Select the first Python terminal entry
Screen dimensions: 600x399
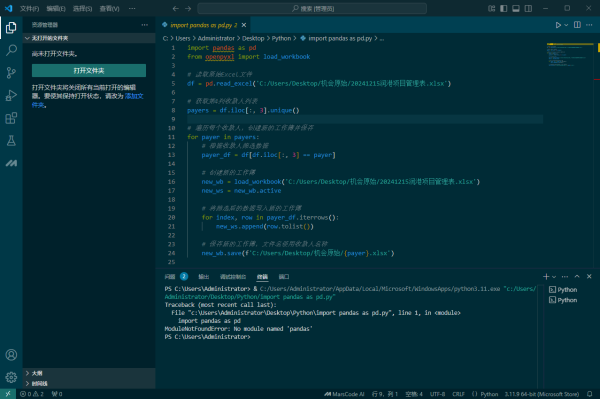[563, 290]
